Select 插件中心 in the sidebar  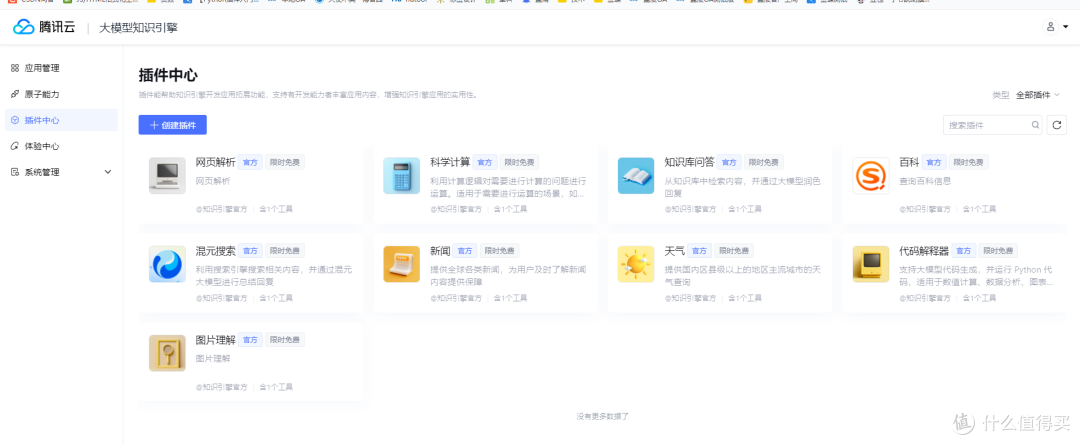pos(61,120)
